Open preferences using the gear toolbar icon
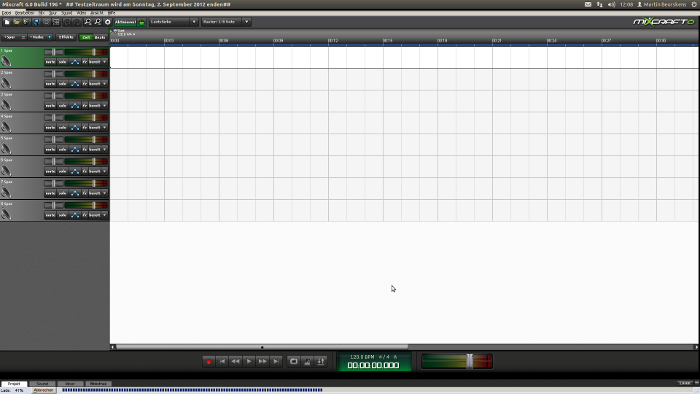Screen dimensions: 700x394 coord(108,22)
